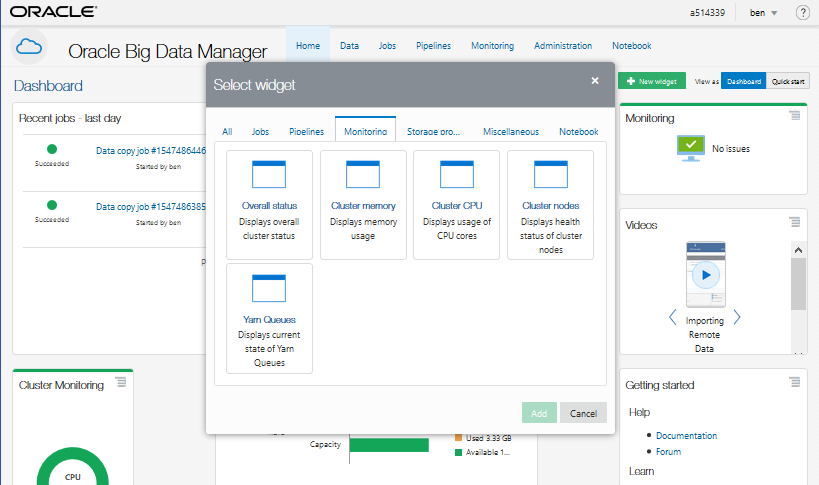This screenshot has width=819, height=485.
Task: Select the Overall status widget icon
Action: (x=269, y=174)
